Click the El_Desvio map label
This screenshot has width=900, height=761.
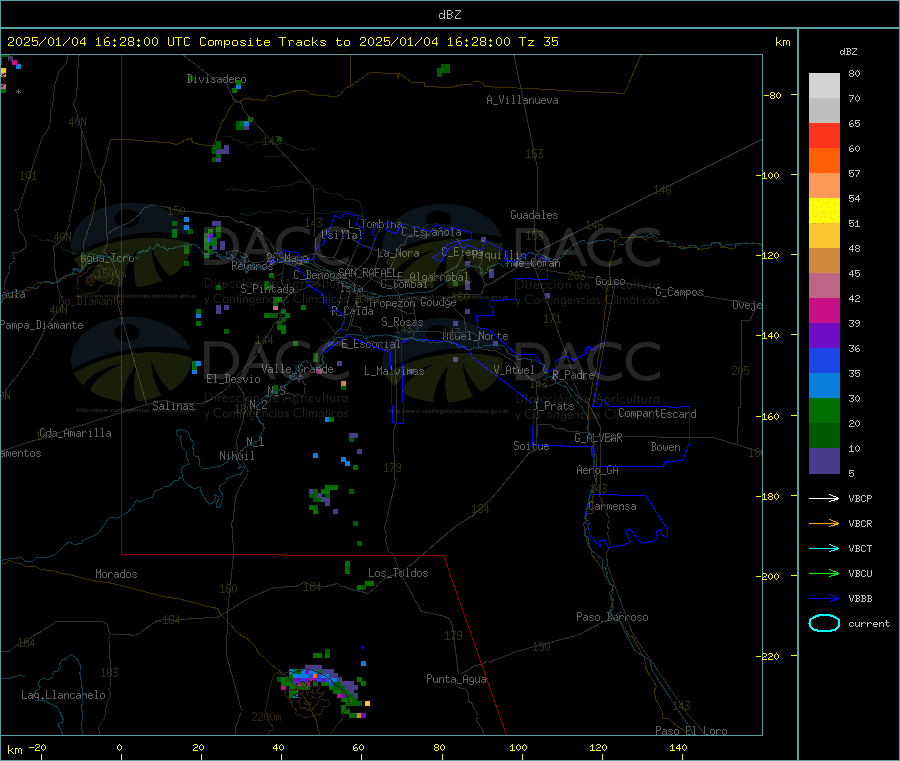[233, 379]
